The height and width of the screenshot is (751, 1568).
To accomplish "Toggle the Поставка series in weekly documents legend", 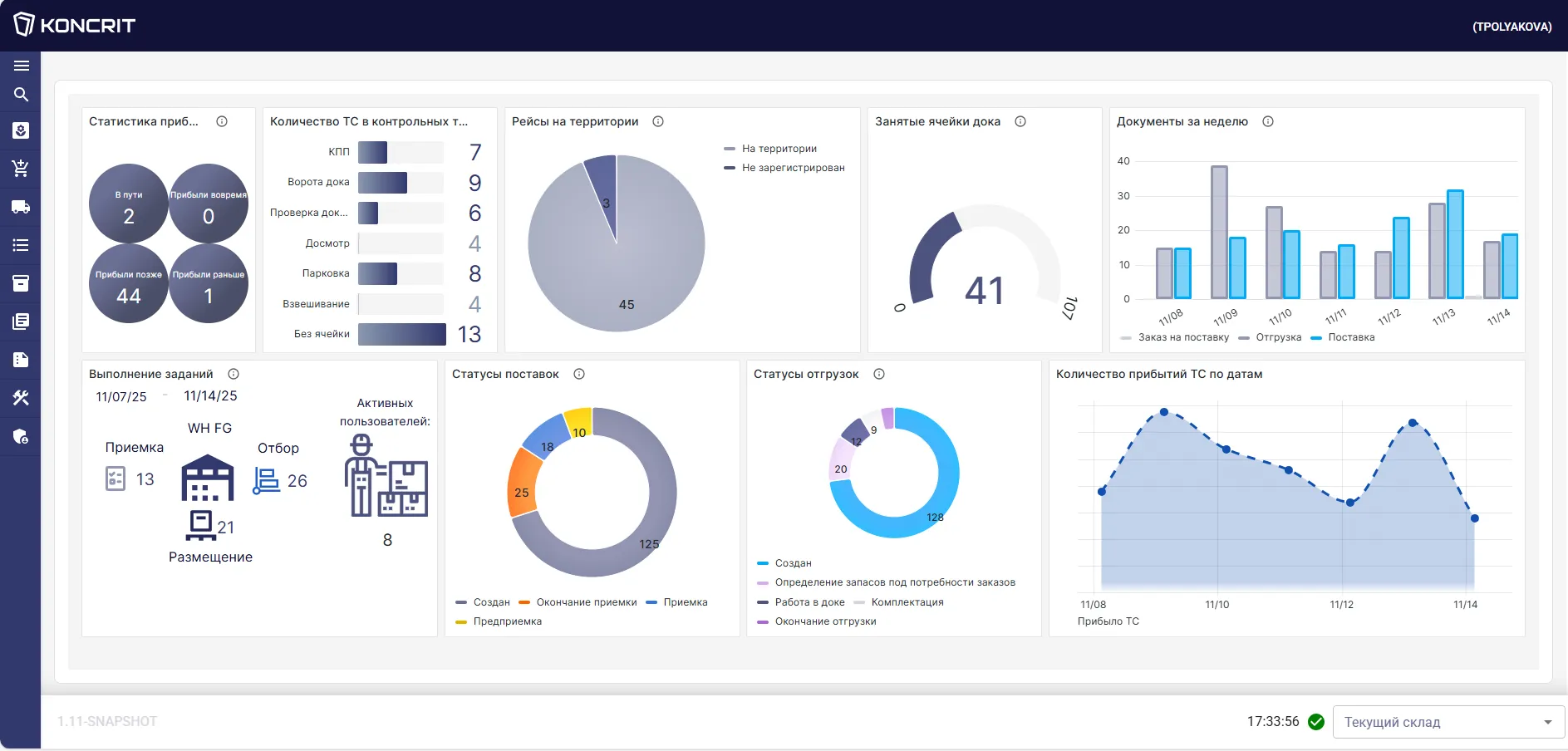I will coord(1343,337).
